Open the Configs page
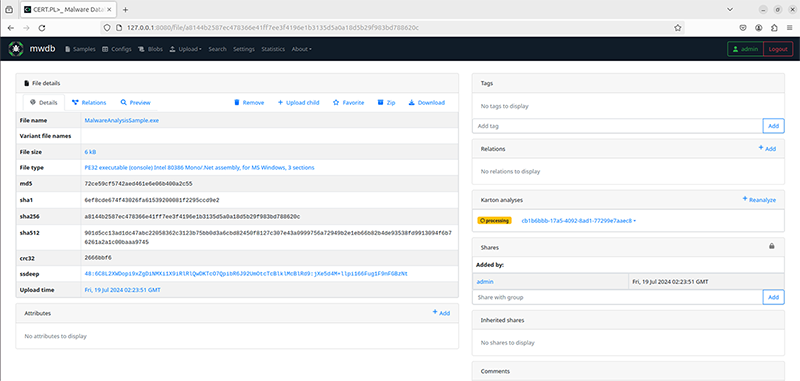Viewport: 800px width, 381px height. pos(117,49)
